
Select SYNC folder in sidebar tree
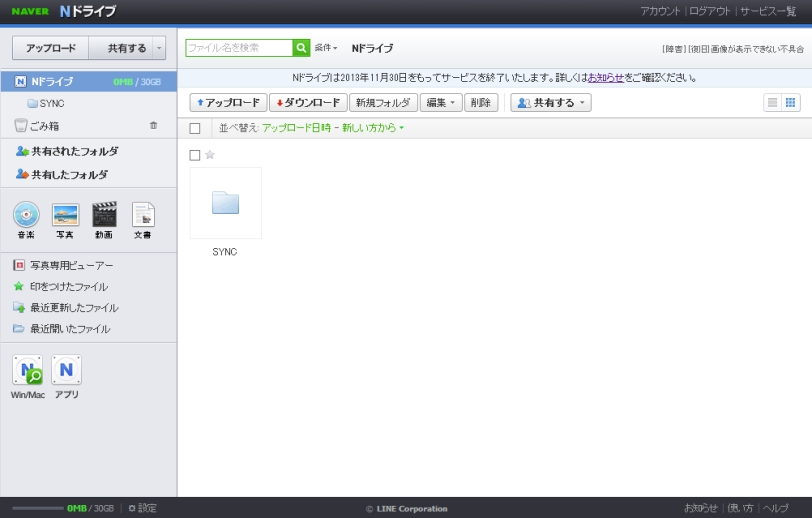pyautogui.click(x=46, y=103)
